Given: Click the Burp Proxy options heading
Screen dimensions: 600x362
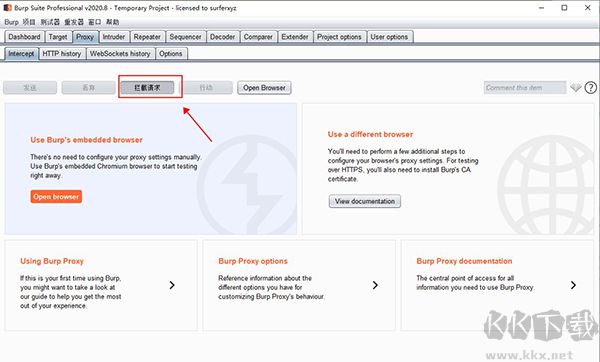Looking at the screenshot, I should point(253,261).
